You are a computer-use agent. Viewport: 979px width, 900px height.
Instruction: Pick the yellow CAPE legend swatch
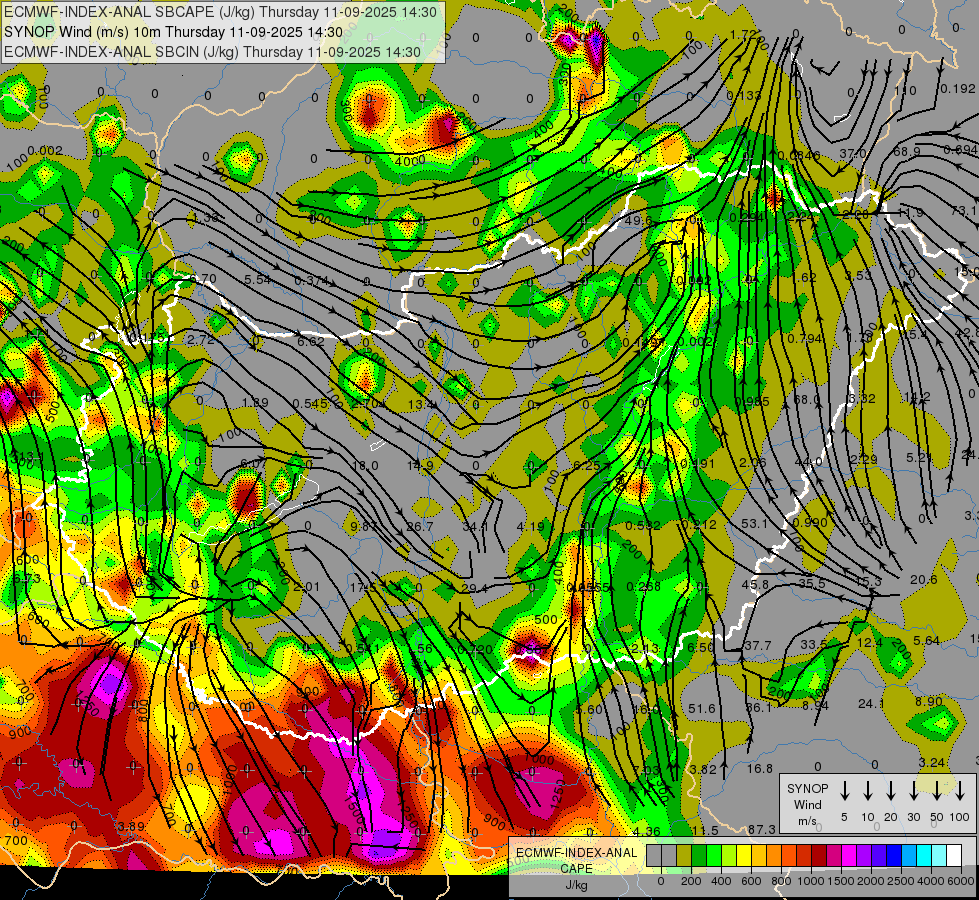(744, 855)
